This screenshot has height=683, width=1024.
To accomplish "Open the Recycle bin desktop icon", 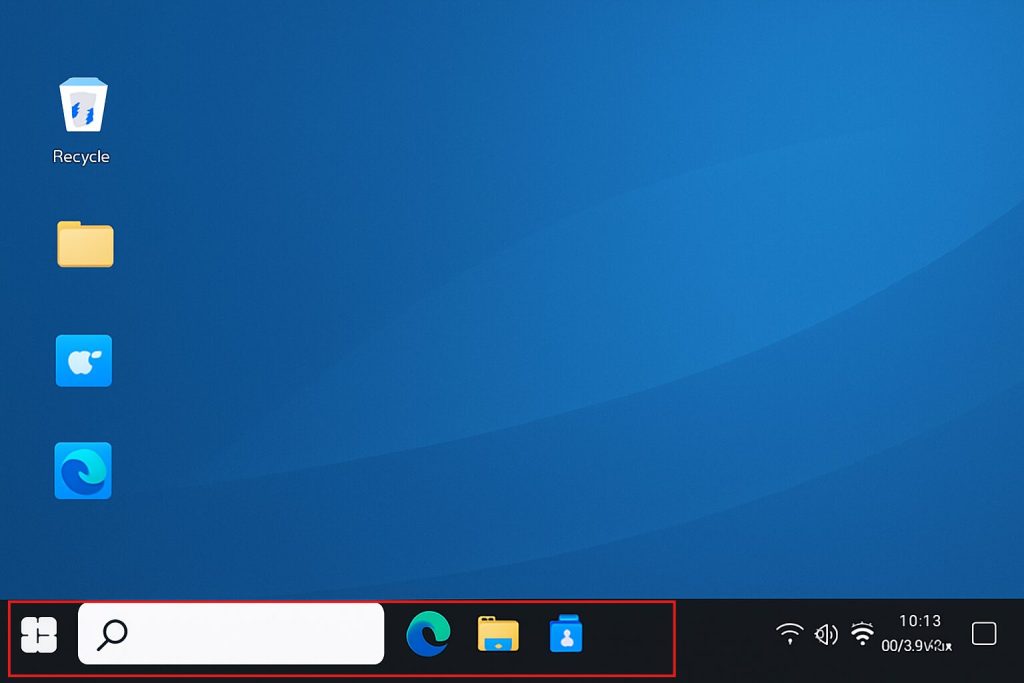I will tap(83, 106).
